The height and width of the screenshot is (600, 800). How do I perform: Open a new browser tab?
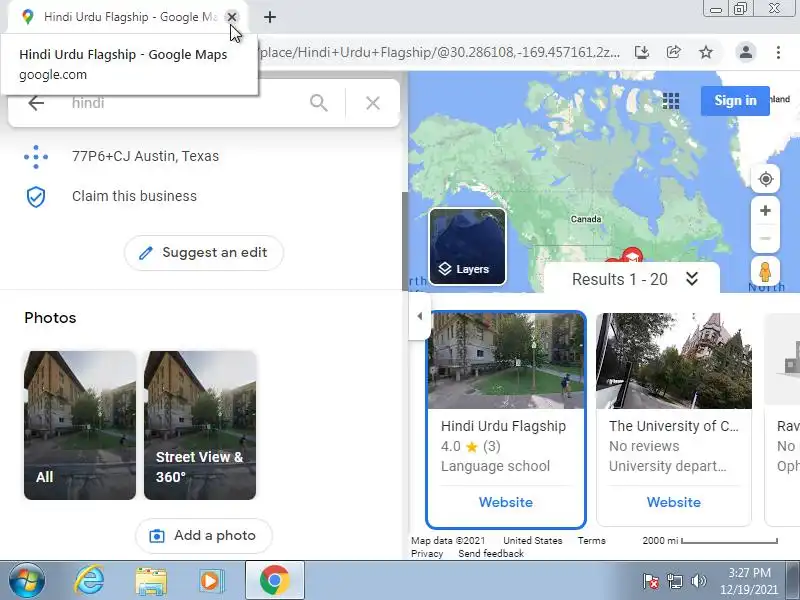[x=270, y=17]
